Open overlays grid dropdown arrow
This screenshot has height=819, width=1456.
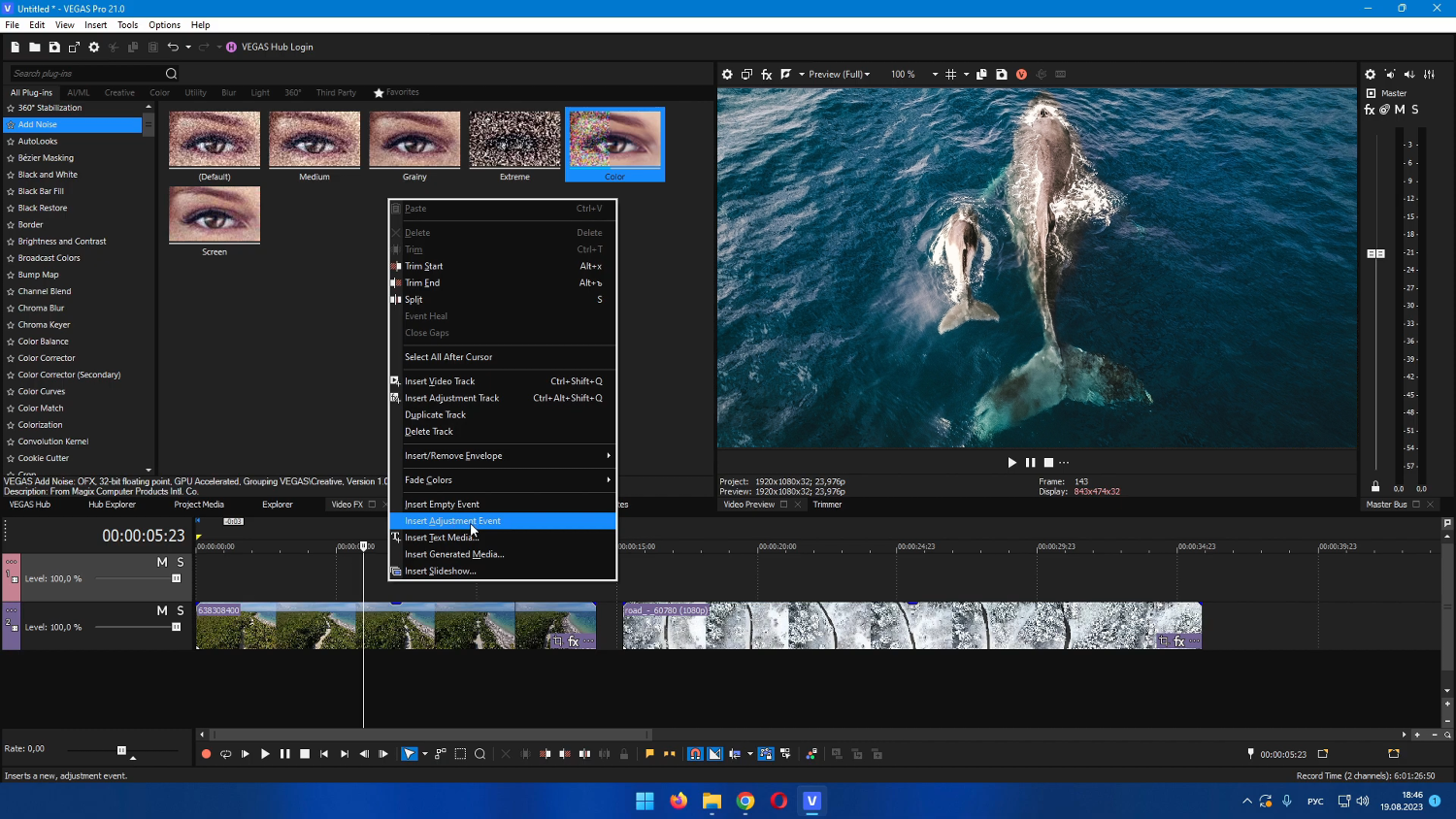(966, 74)
